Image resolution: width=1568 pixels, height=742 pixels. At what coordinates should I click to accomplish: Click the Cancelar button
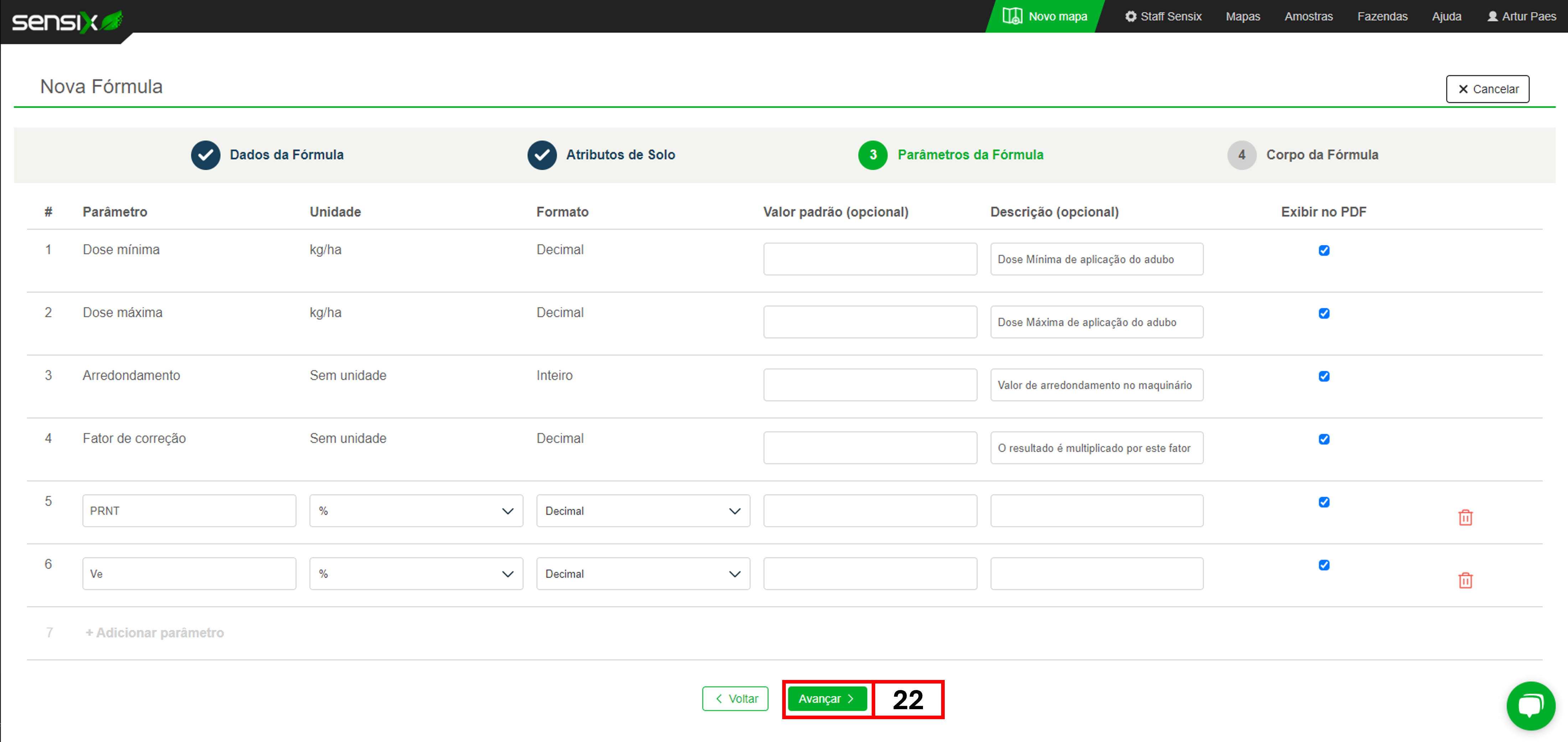[x=1487, y=89]
